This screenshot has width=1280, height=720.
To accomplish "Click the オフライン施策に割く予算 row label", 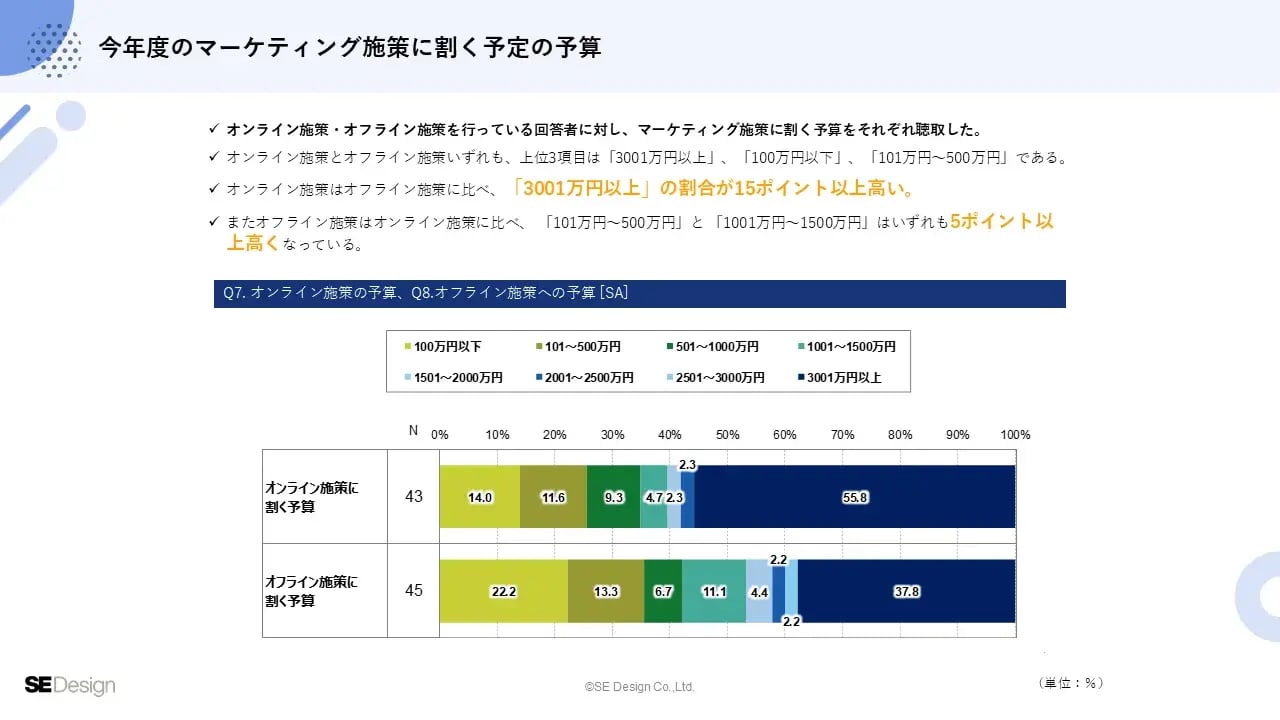I will (x=311, y=591).
